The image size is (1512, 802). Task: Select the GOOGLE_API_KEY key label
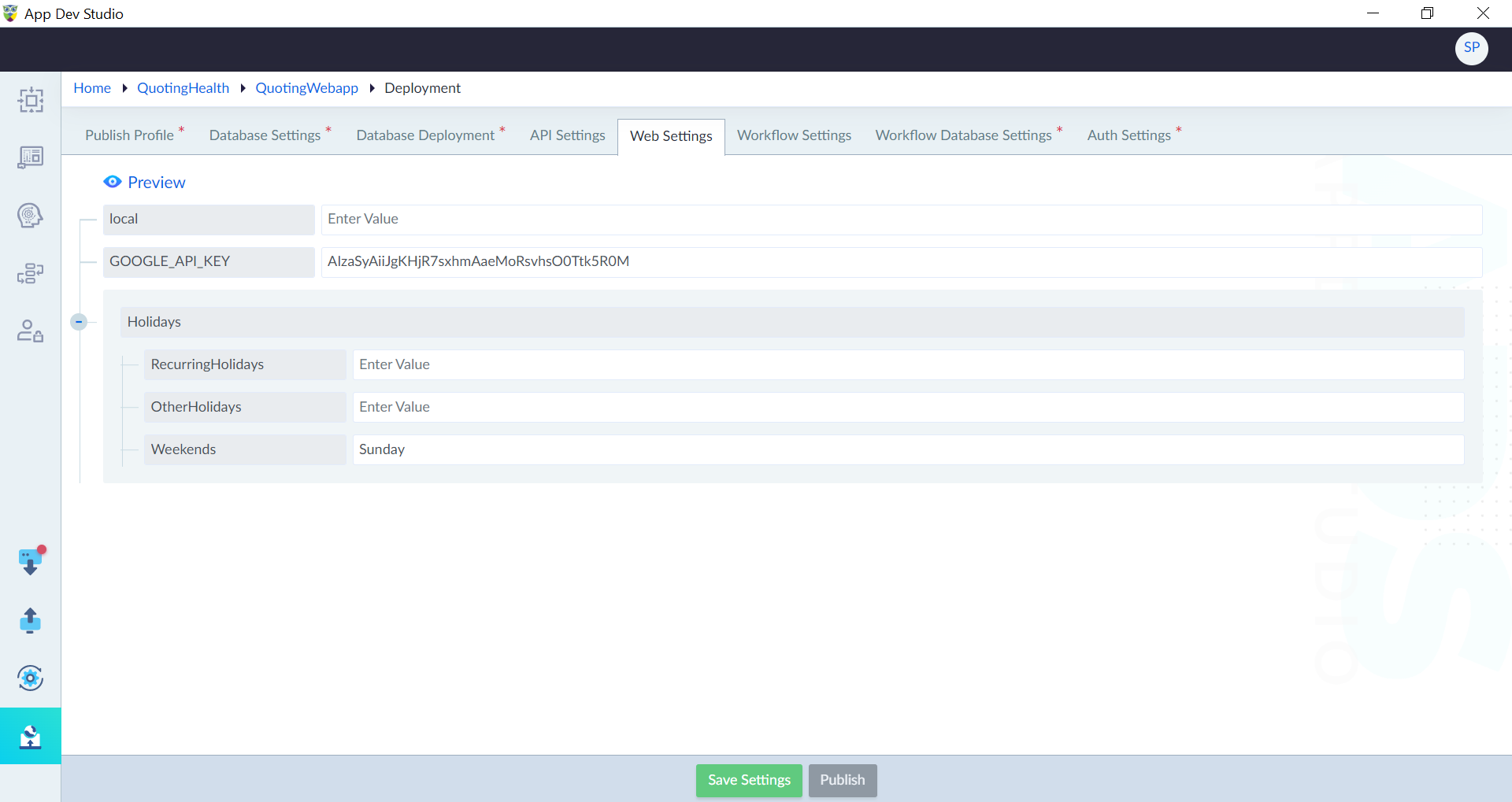tap(209, 262)
